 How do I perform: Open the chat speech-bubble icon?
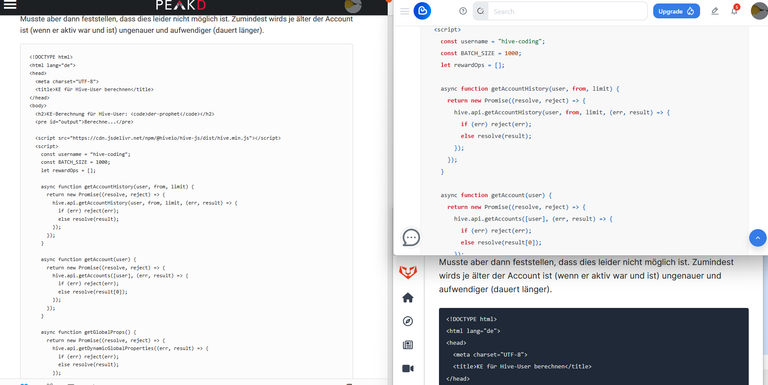(411, 238)
